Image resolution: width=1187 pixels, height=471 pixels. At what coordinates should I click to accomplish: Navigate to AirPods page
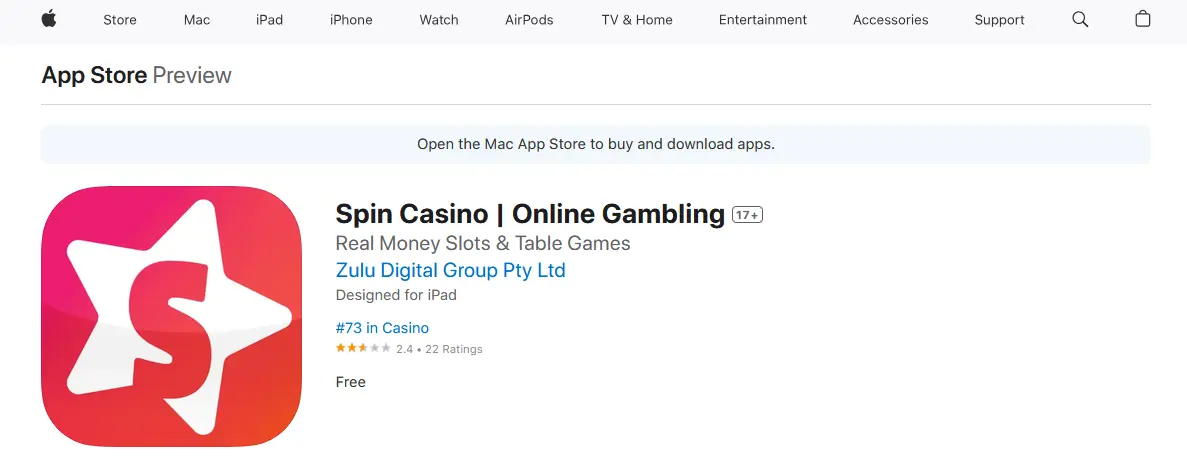click(529, 20)
